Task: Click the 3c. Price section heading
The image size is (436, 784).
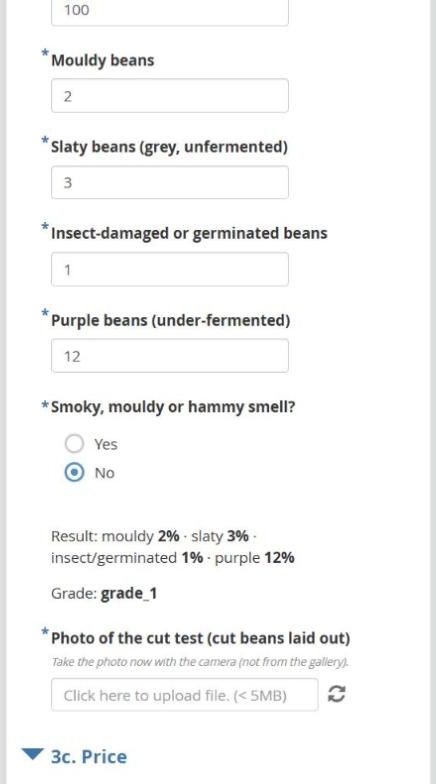Action: pos(89,756)
